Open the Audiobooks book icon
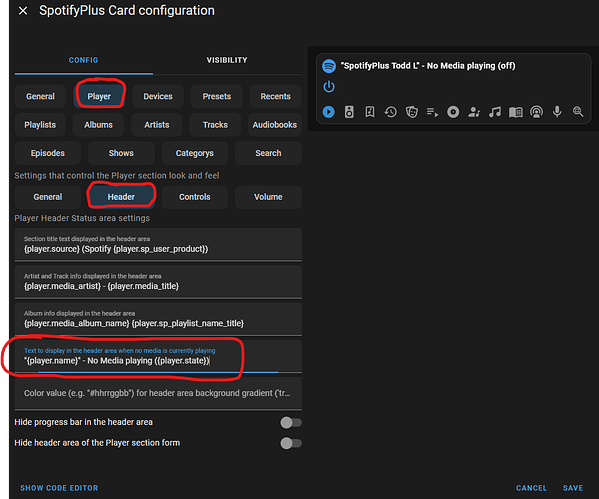599x499 pixels. [x=515, y=112]
